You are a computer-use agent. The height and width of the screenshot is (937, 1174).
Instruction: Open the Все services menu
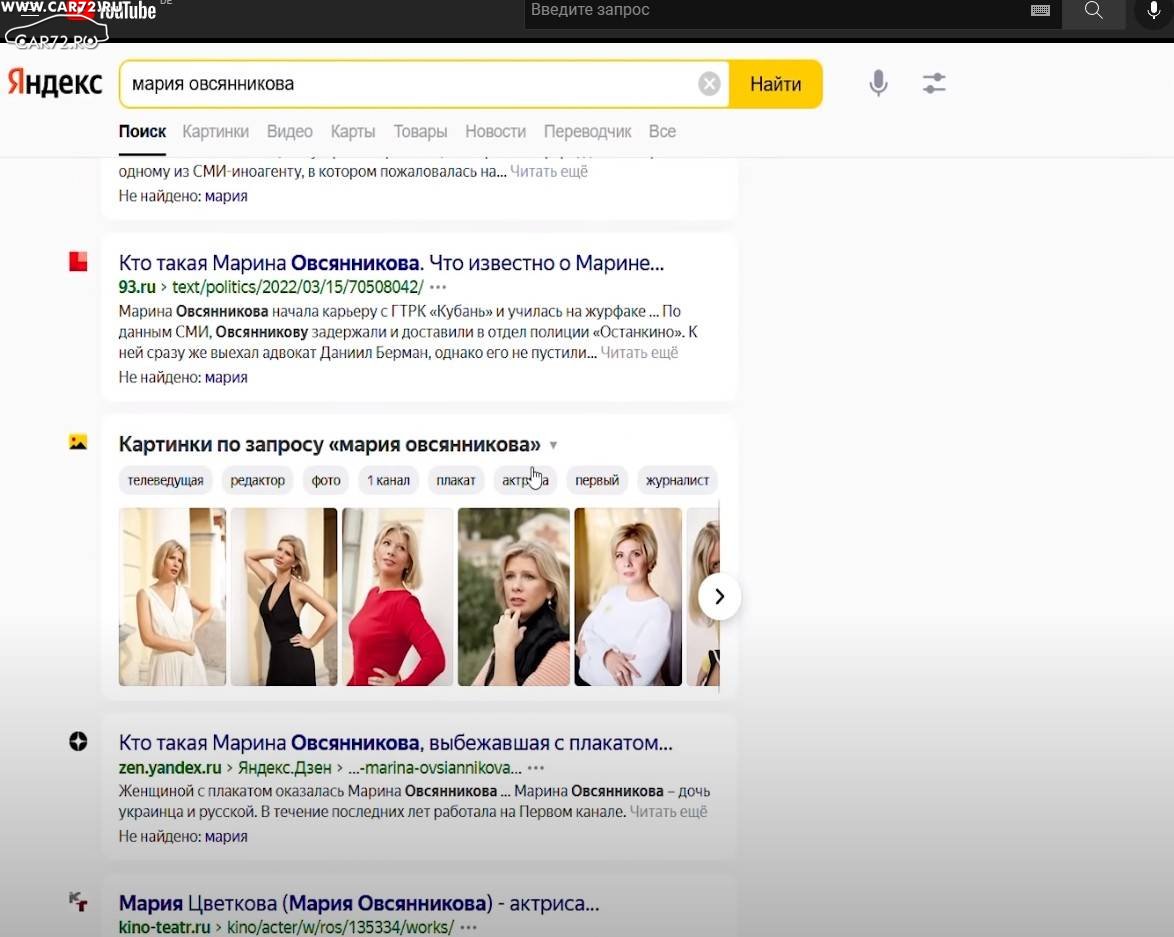pos(662,131)
